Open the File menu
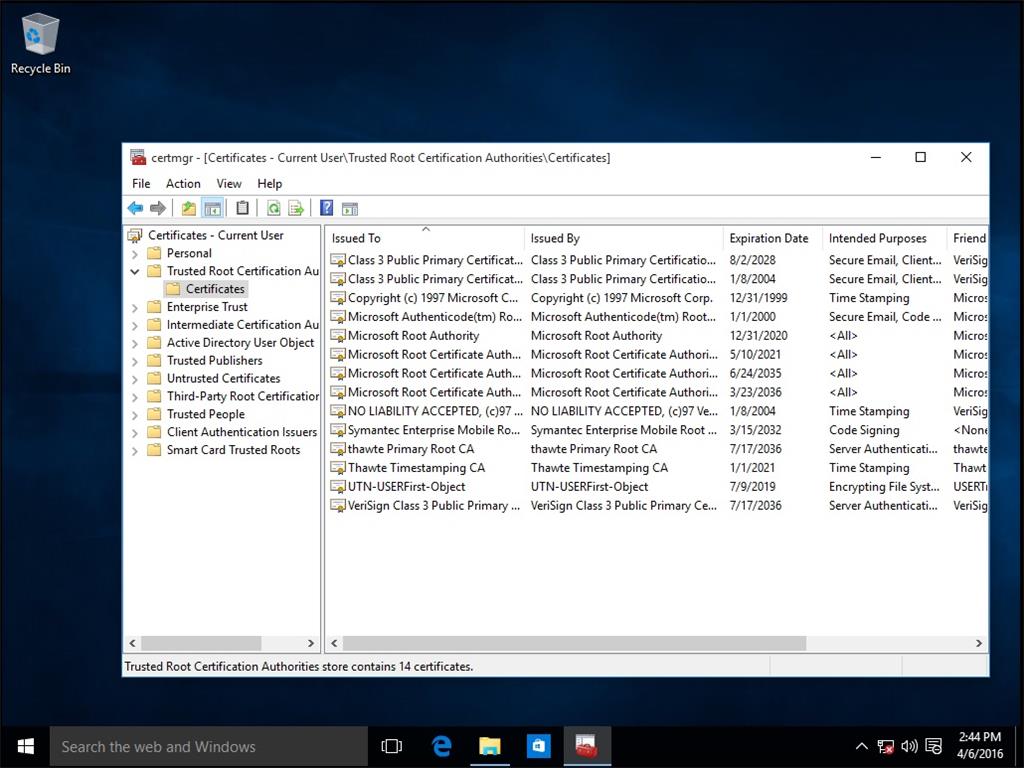This screenshot has width=1024, height=768. pyautogui.click(x=141, y=184)
